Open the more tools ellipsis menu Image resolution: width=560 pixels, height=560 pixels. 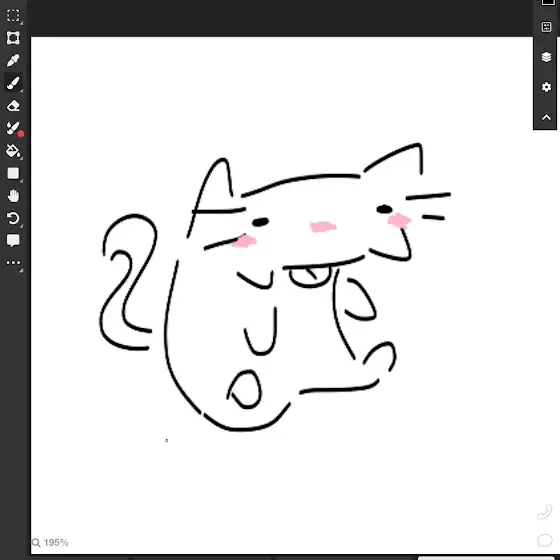click(13, 263)
